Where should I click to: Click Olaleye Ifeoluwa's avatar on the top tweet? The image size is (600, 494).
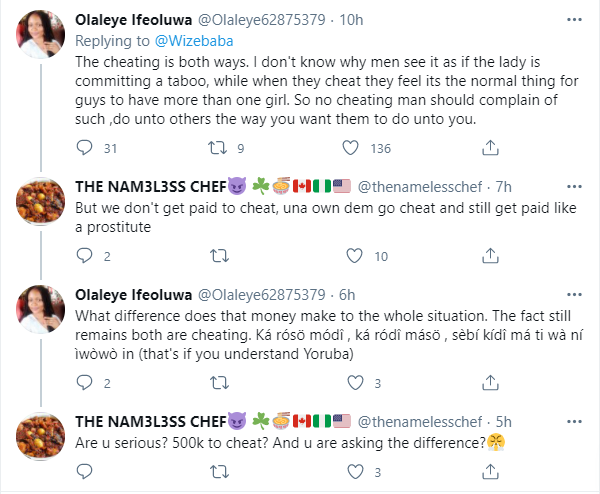pos(40,35)
